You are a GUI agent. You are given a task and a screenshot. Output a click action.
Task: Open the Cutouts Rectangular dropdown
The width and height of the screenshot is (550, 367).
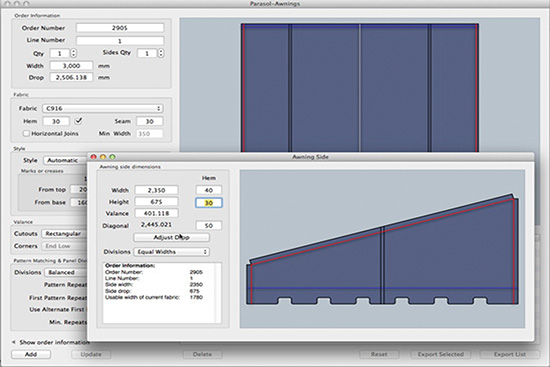[x=64, y=234]
